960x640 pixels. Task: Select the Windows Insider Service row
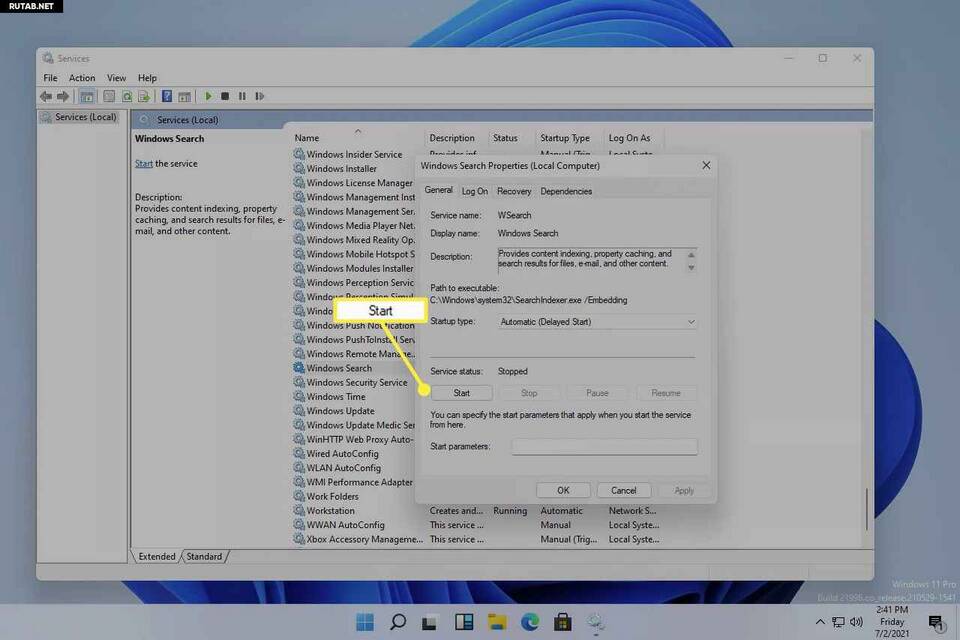[354, 154]
